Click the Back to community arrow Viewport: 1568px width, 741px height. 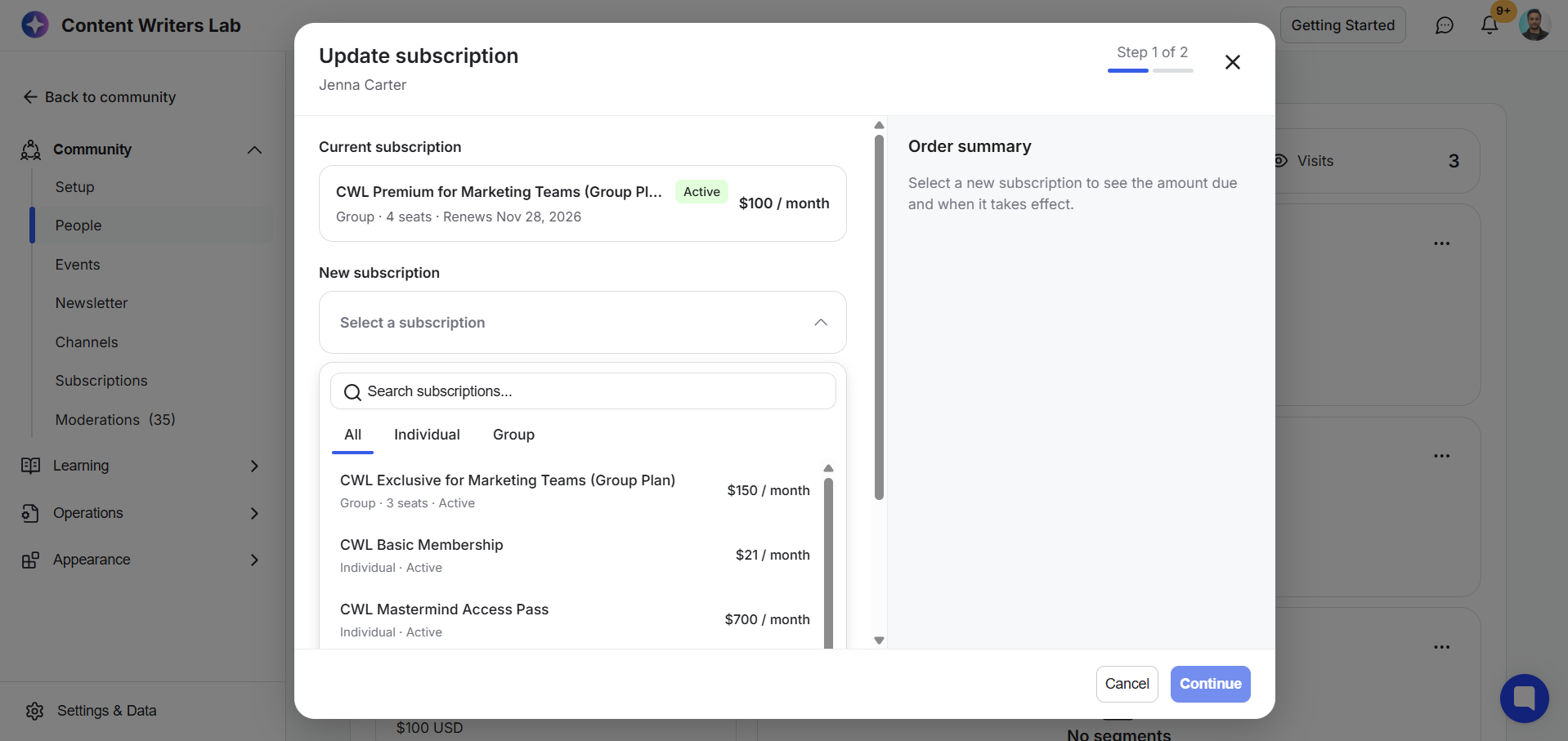30,97
